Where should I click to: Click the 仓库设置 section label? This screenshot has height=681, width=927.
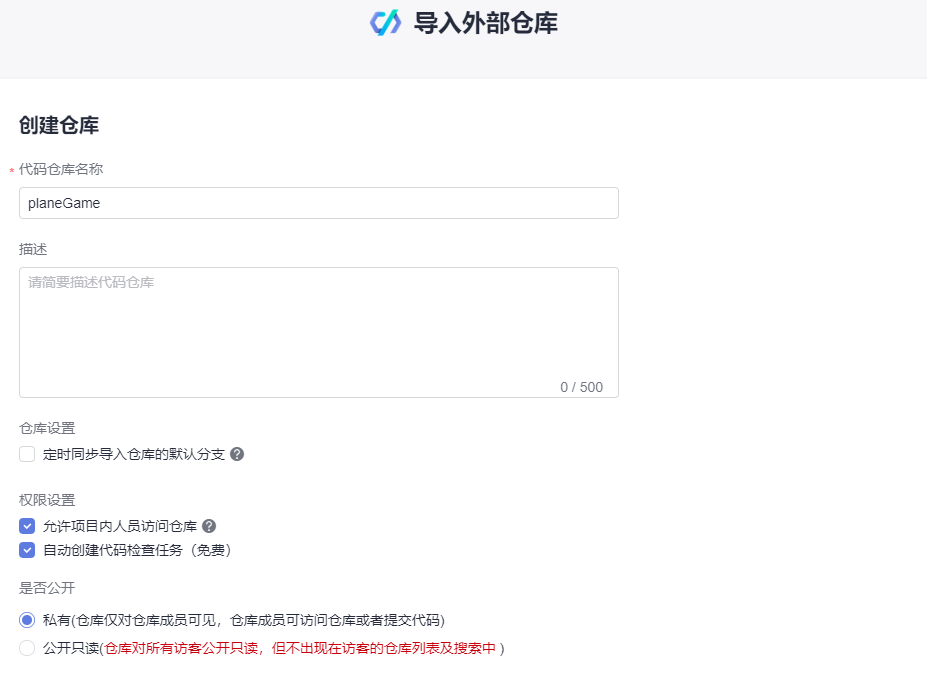pyautogui.click(x=47, y=428)
